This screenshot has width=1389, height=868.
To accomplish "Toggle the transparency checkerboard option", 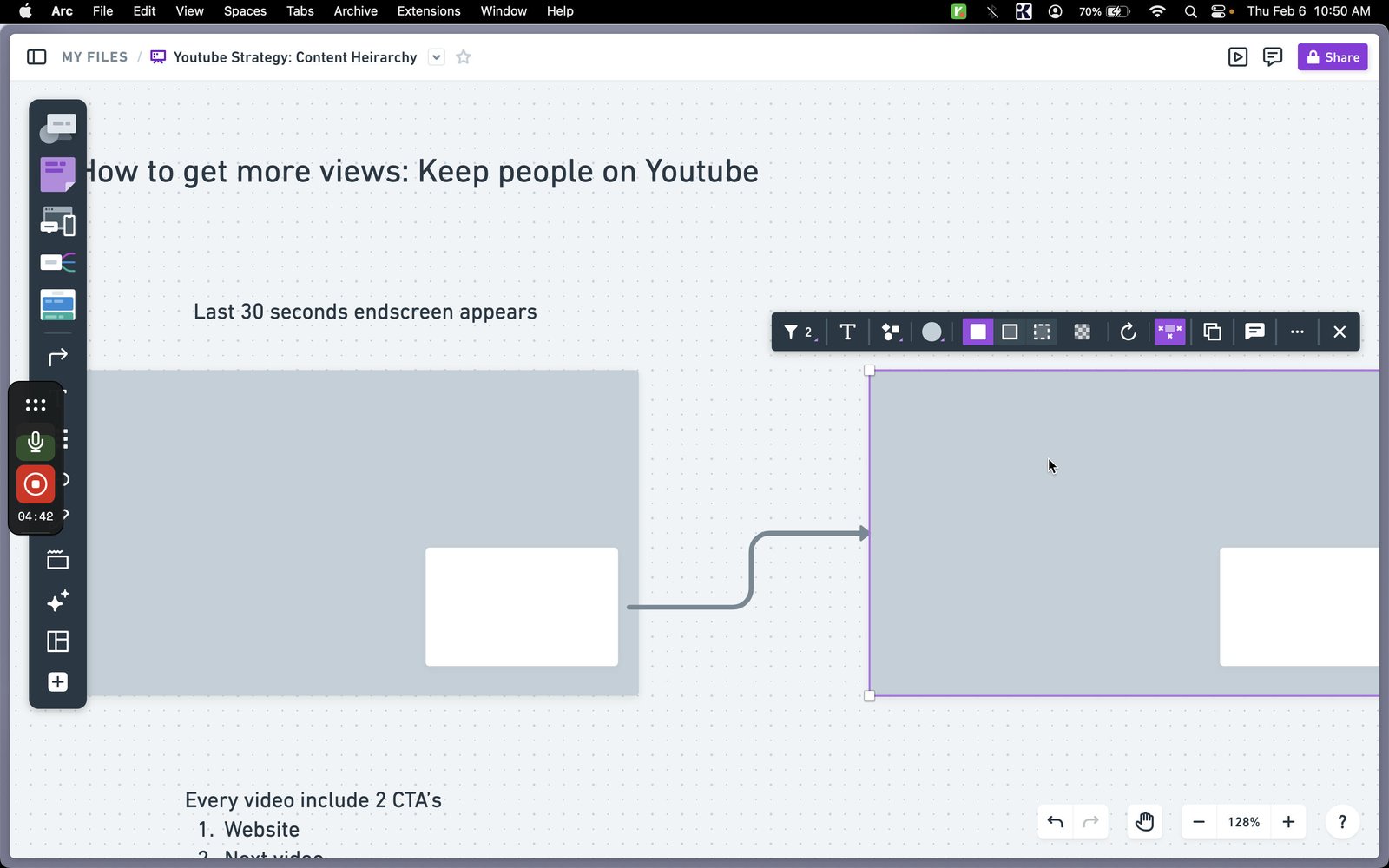I will pyautogui.click(x=1083, y=332).
